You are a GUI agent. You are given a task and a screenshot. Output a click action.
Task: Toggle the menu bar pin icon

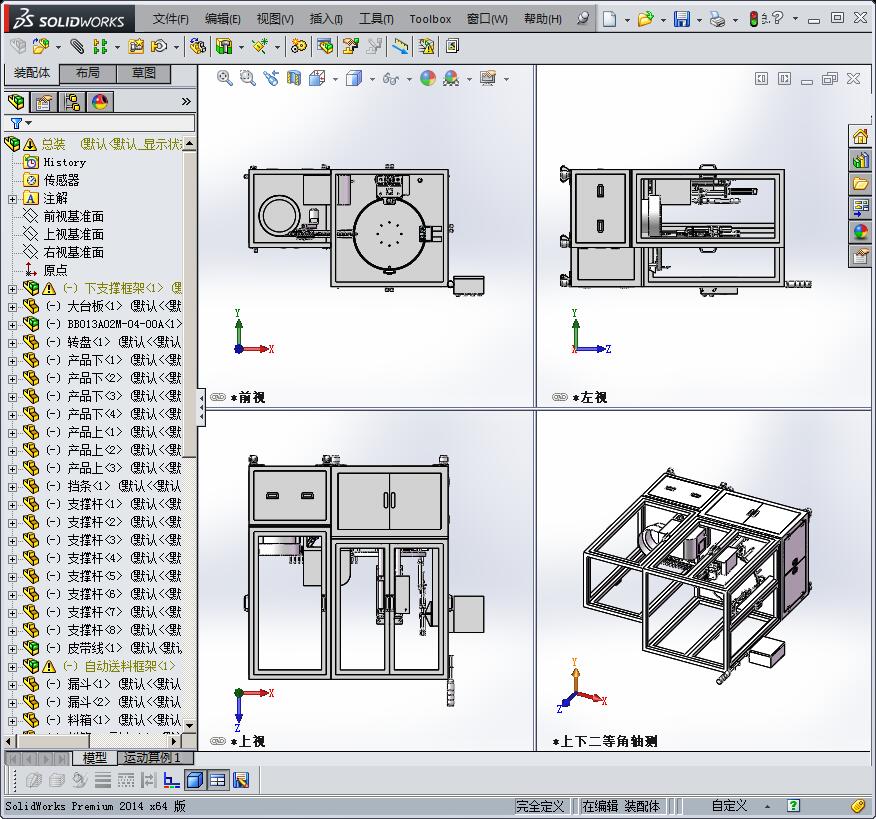(x=583, y=18)
